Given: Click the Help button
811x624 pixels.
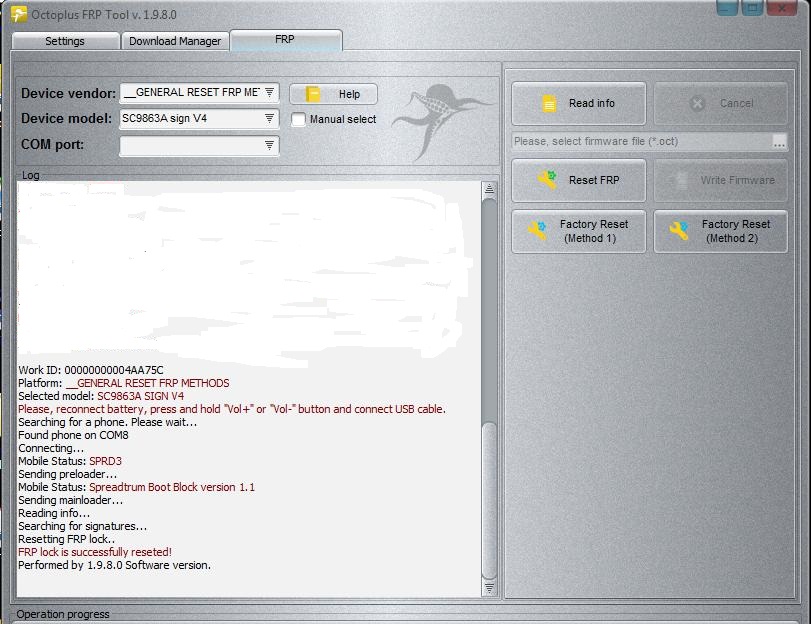Looking at the screenshot, I should [x=333, y=94].
